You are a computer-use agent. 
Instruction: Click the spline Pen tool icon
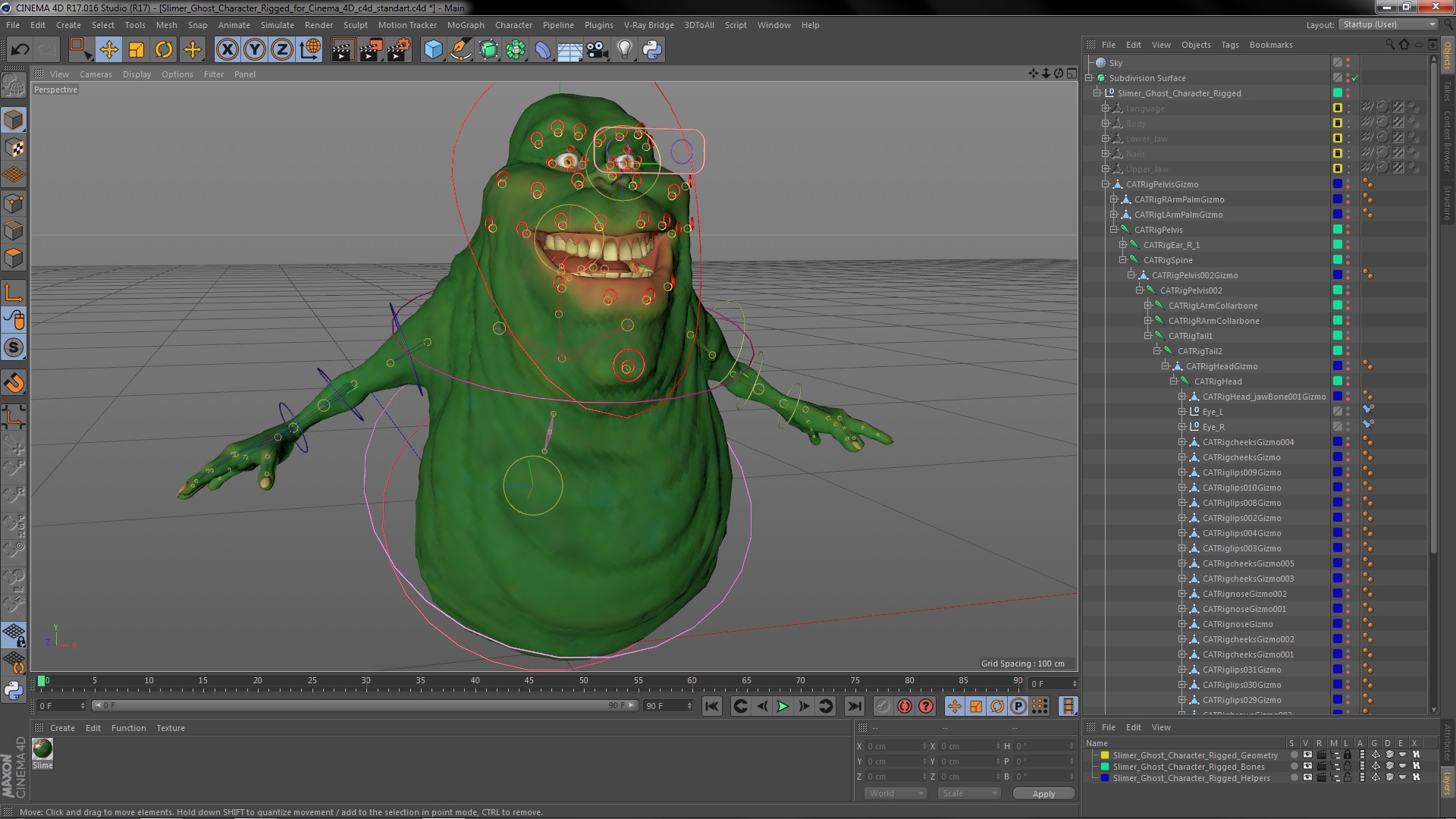point(460,50)
